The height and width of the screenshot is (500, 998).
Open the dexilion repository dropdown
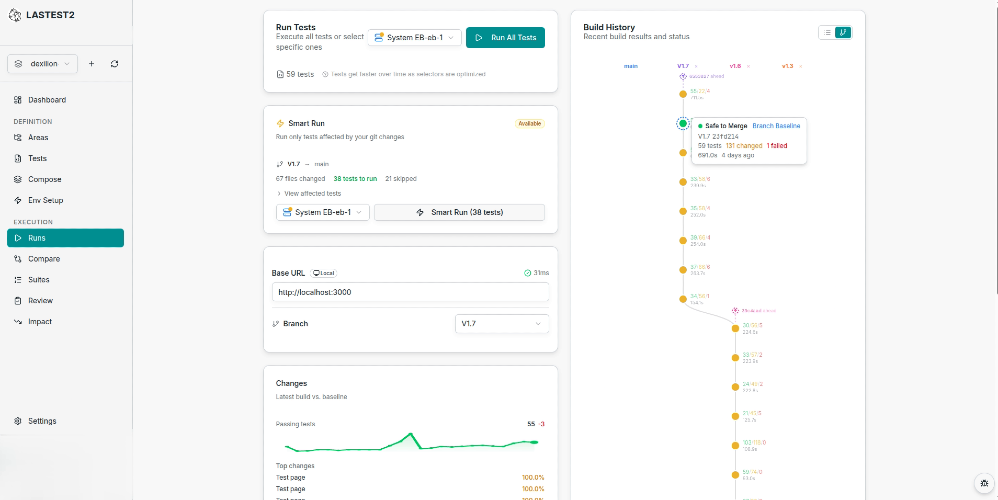pyautogui.click(x=43, y=64)
